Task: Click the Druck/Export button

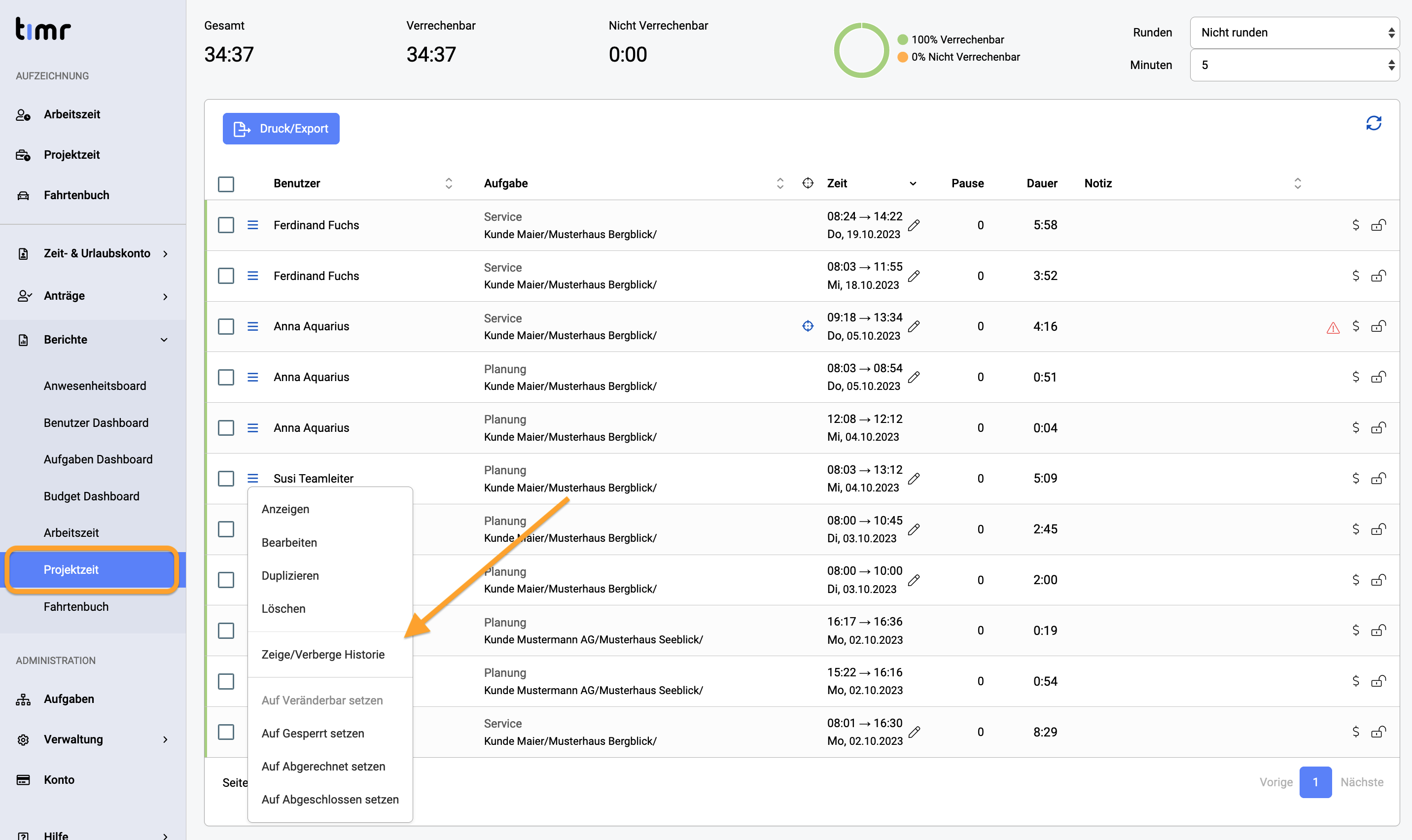Action: click(x=281, y=129)
